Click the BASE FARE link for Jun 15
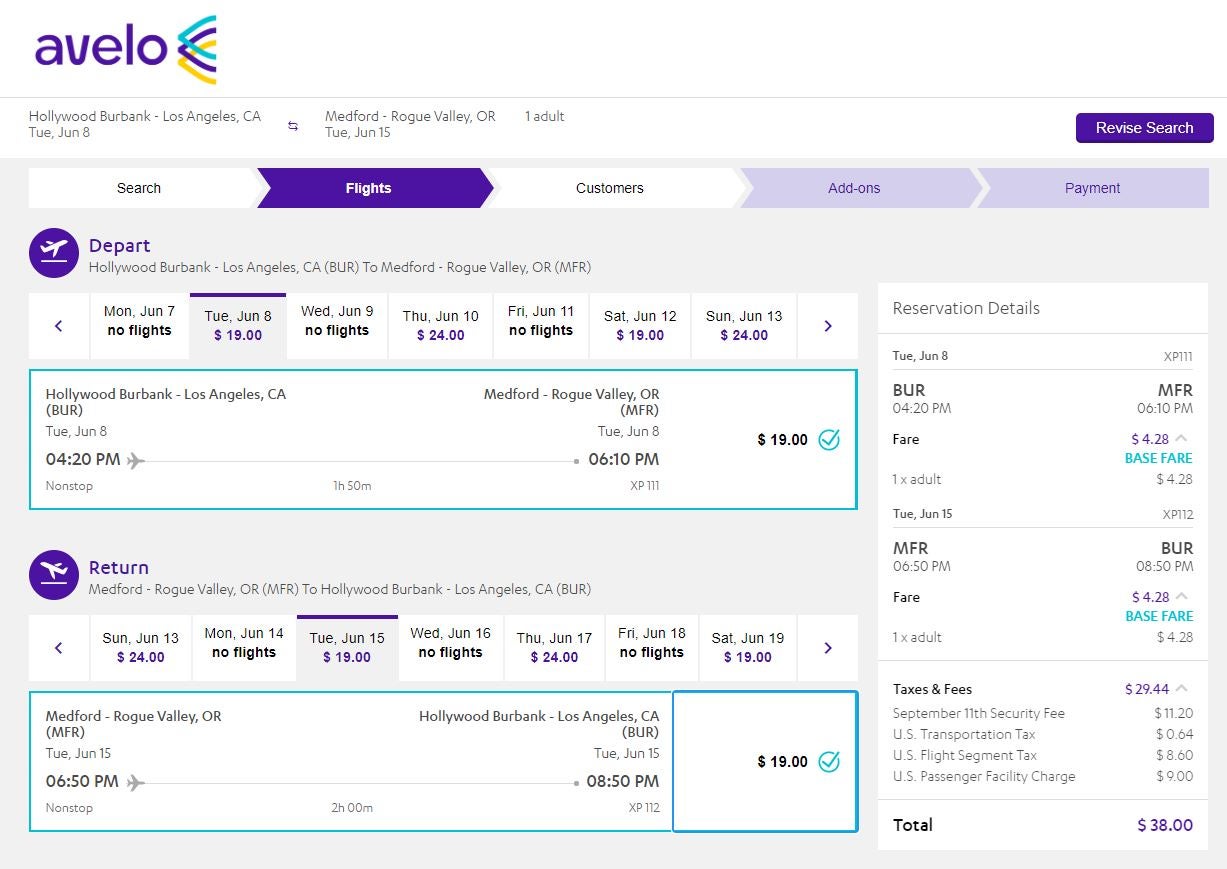Viewport: 1227px width, 869px height. (1159, 616)
